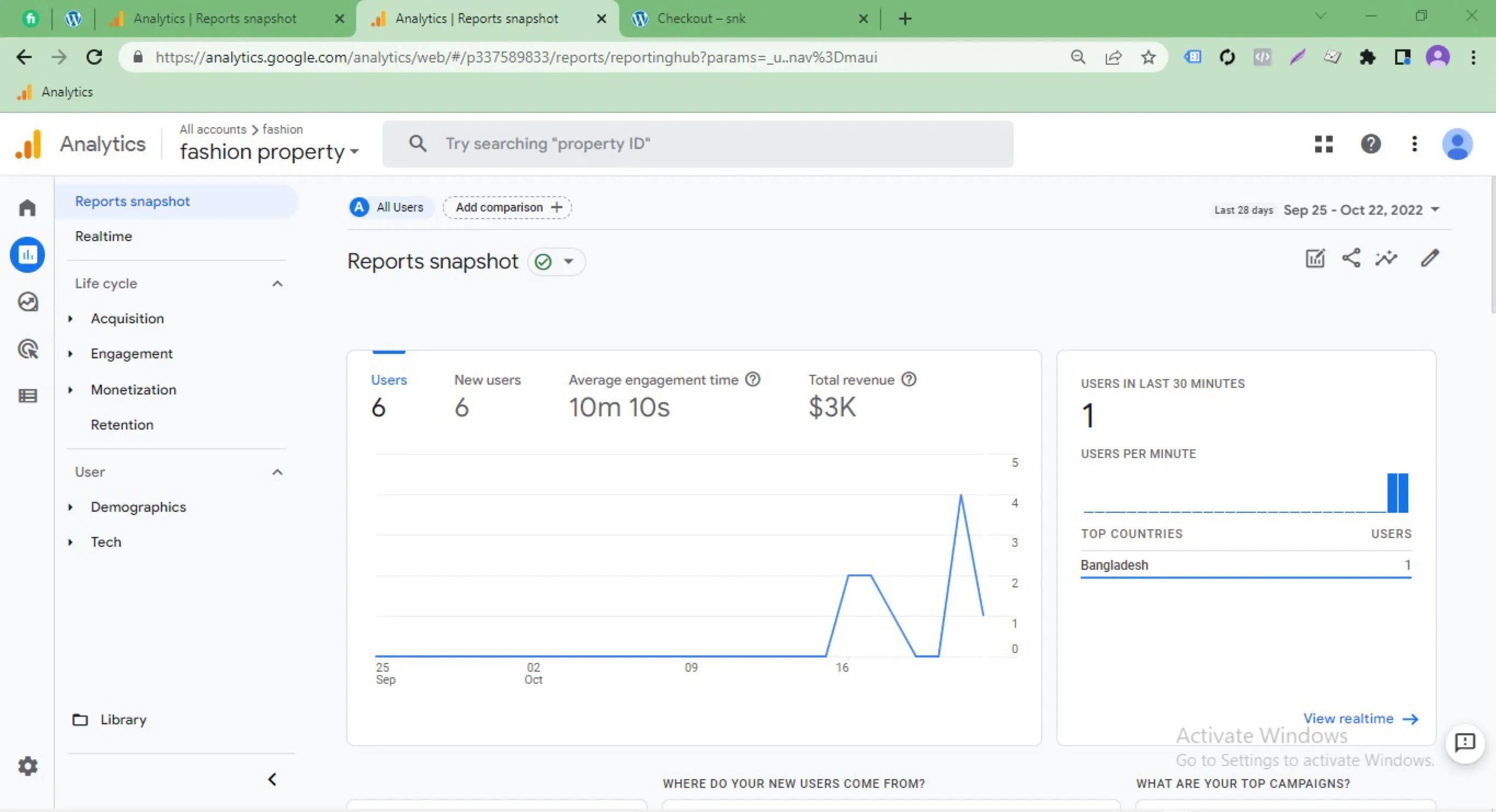Click the Analytics property search field
1496x812 pixels.
698,144
